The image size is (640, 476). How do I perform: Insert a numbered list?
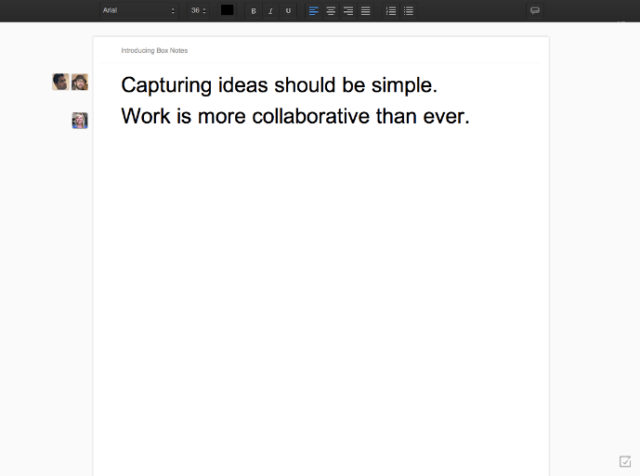coord(391,10)
